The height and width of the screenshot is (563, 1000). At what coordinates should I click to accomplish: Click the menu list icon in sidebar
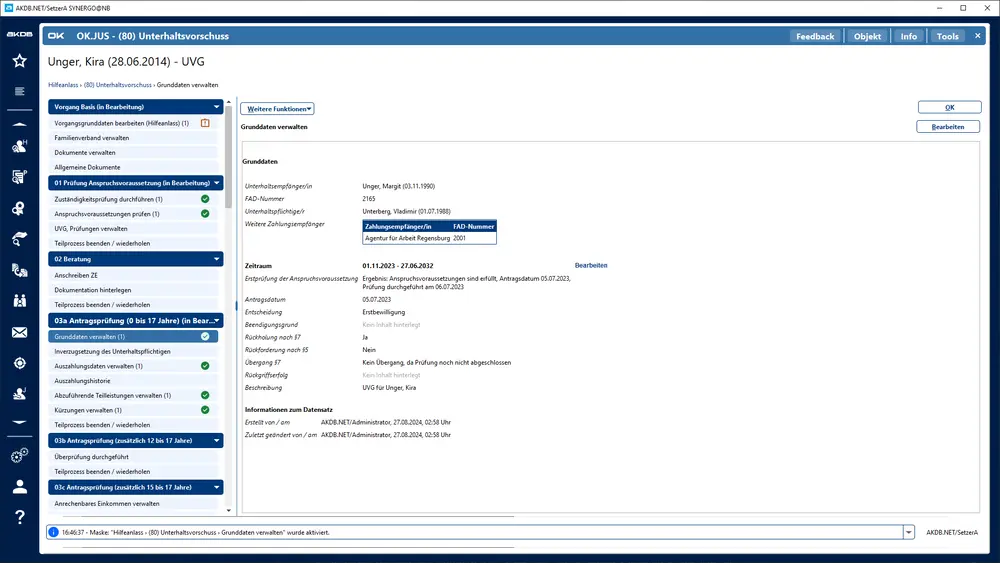pos(19,92)
